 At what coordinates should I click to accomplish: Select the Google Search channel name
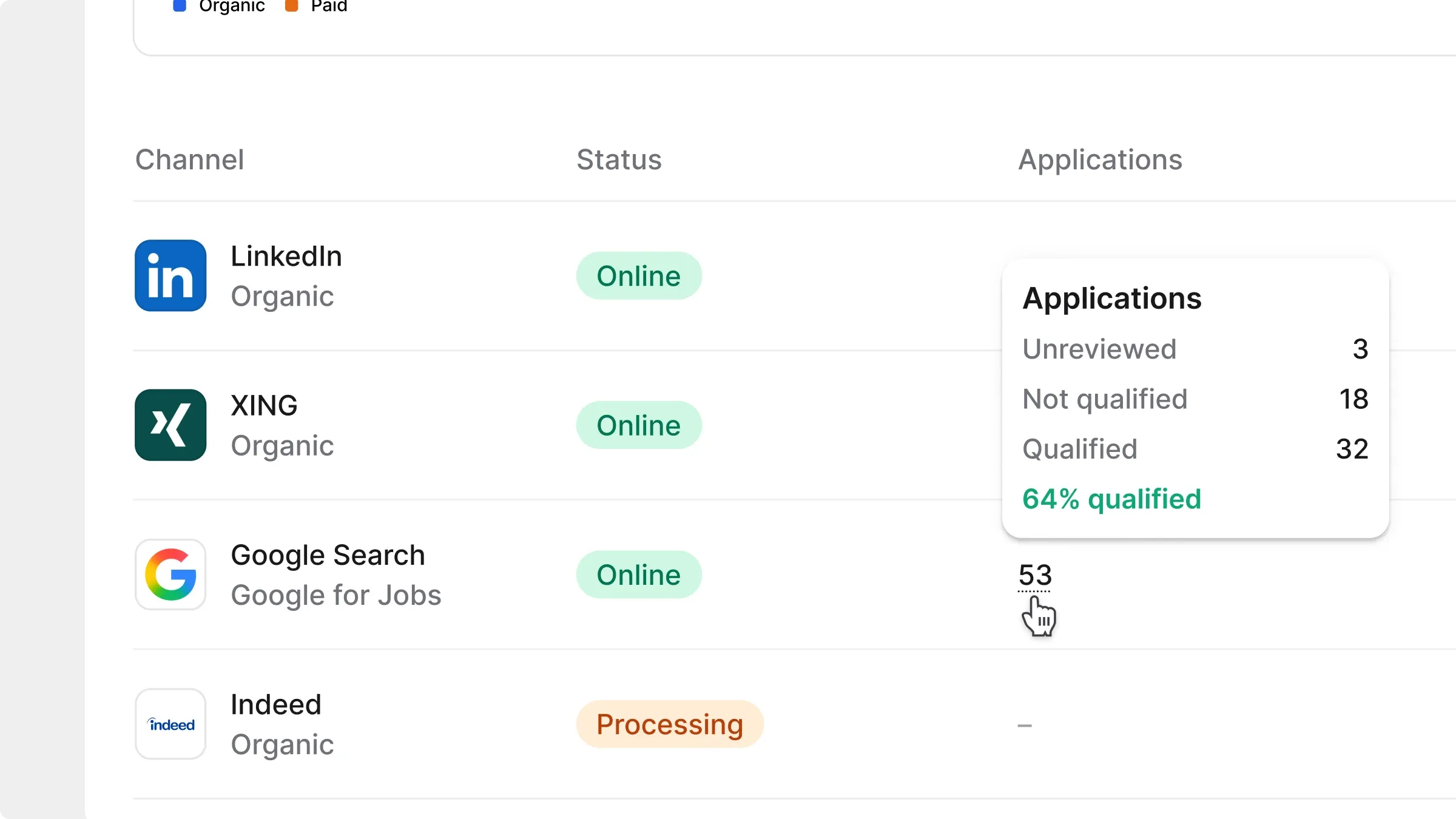tap(328, 555)
